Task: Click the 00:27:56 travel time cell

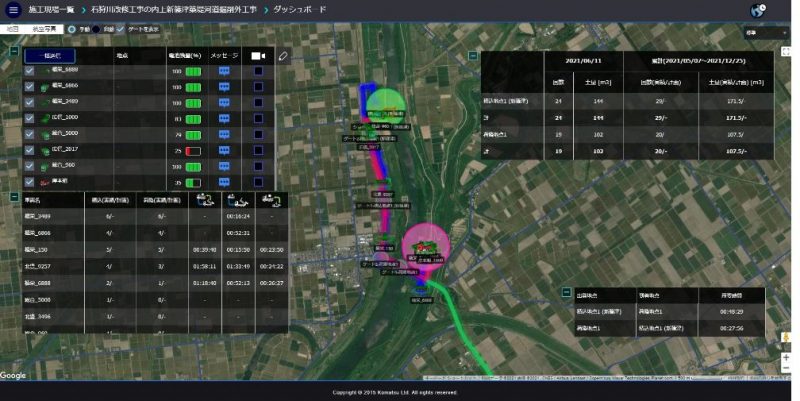Action: (731, 329)
